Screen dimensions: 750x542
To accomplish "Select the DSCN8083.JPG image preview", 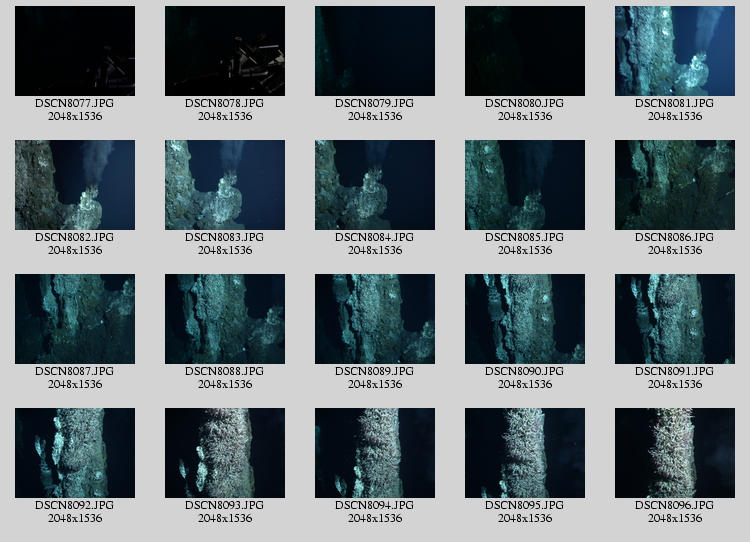I will pos(225,185).
